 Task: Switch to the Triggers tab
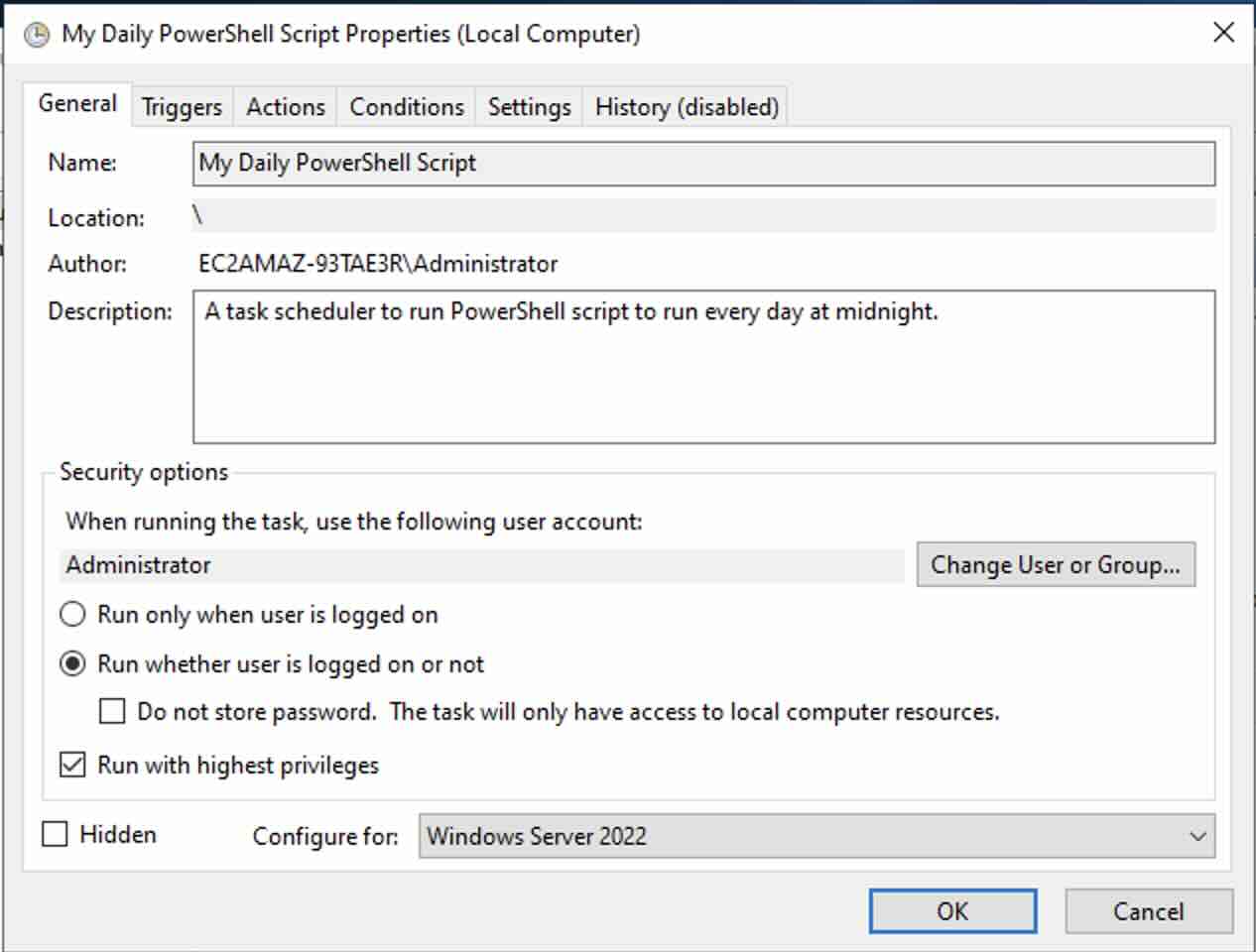point(181,106)
